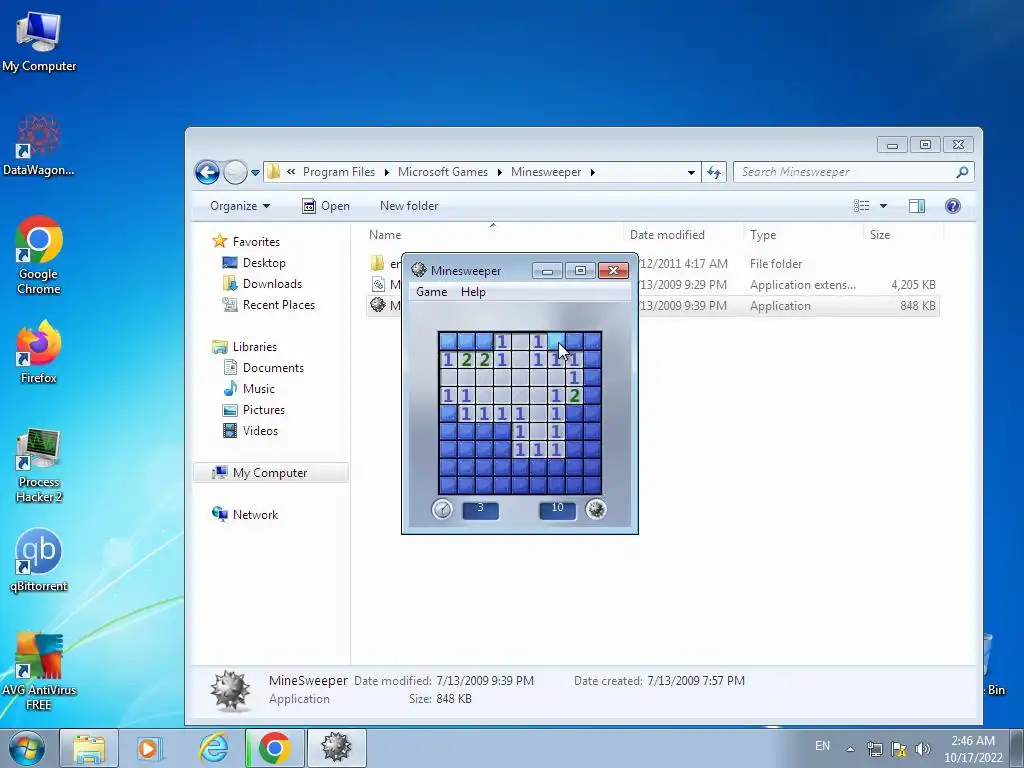
Task: Click the File folder row
Action: click(653, 264)
